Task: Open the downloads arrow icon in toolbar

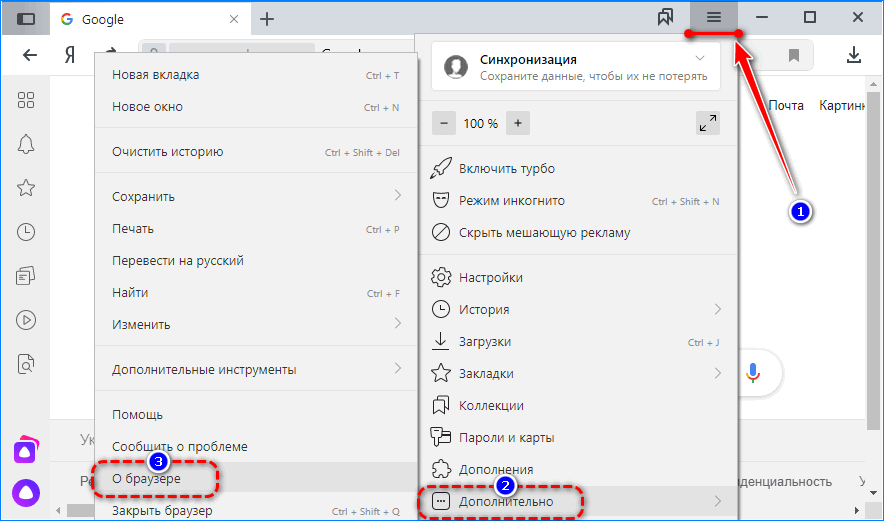Action: coord(854,55)
